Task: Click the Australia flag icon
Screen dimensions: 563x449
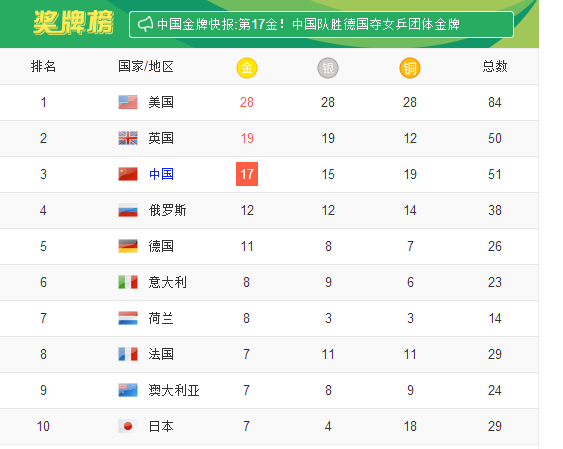Action: click(x=128, y=390)
